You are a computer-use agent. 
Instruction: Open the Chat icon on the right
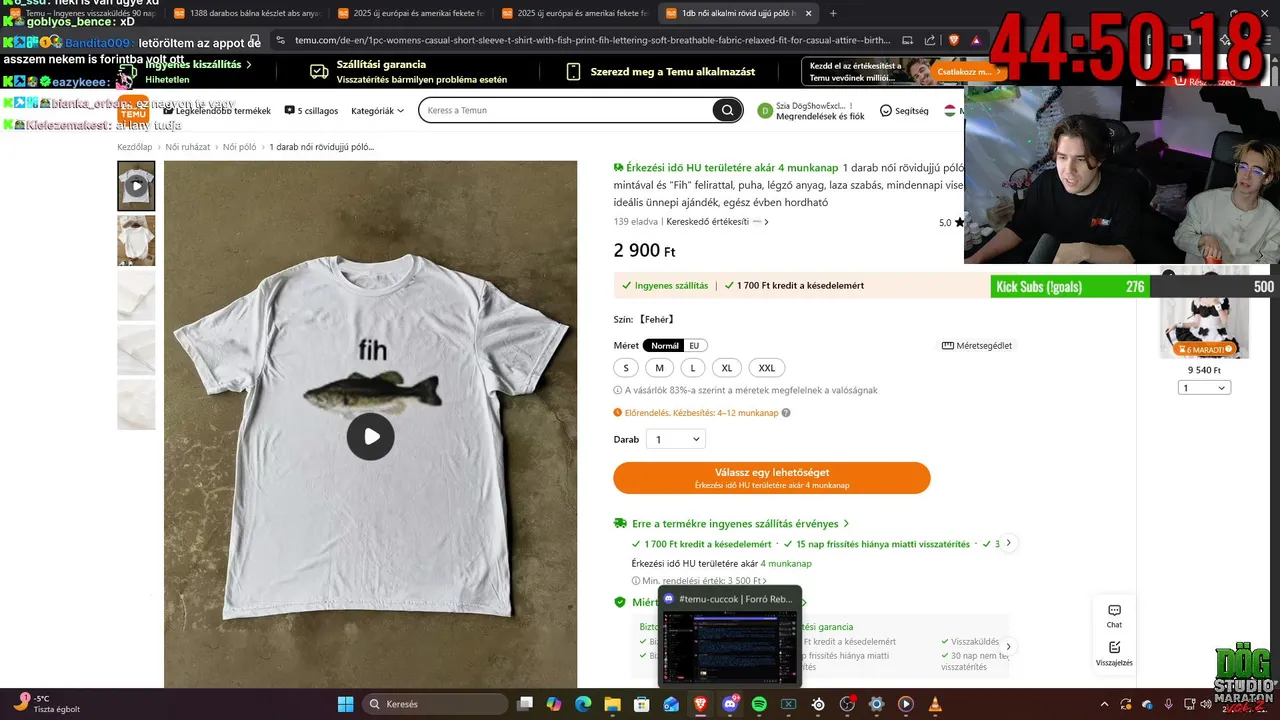pyautogui.click(x=1114, y=616)
